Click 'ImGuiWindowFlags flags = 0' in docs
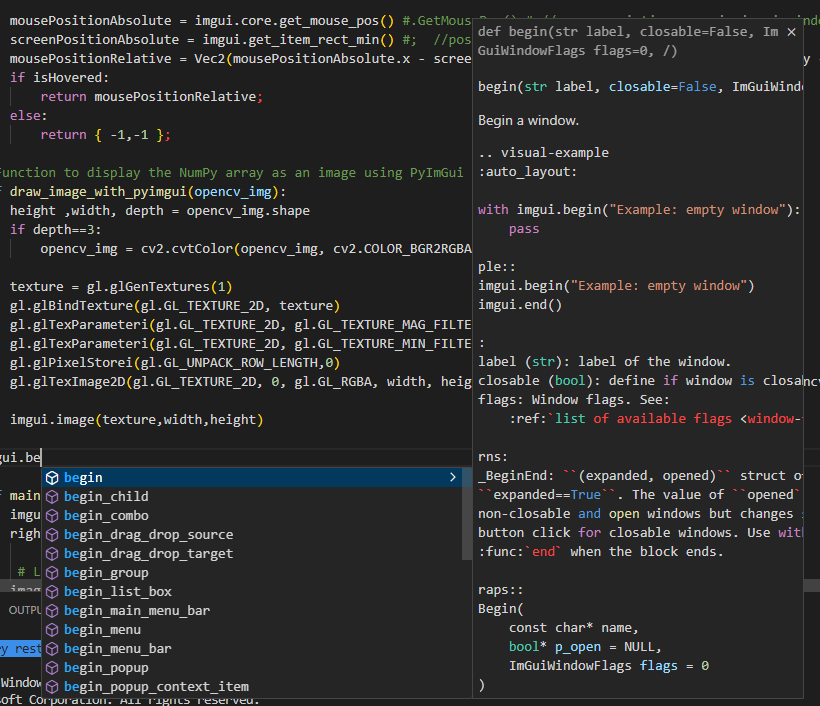The width and height of the screenshot is (820, 706). click(609, 666)
